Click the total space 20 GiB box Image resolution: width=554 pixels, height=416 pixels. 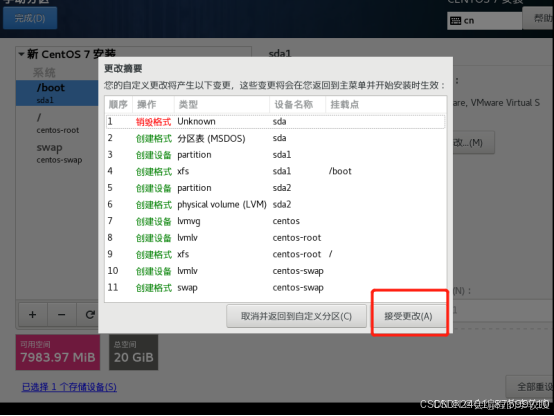pyautogui.click(x=134, y=352)
